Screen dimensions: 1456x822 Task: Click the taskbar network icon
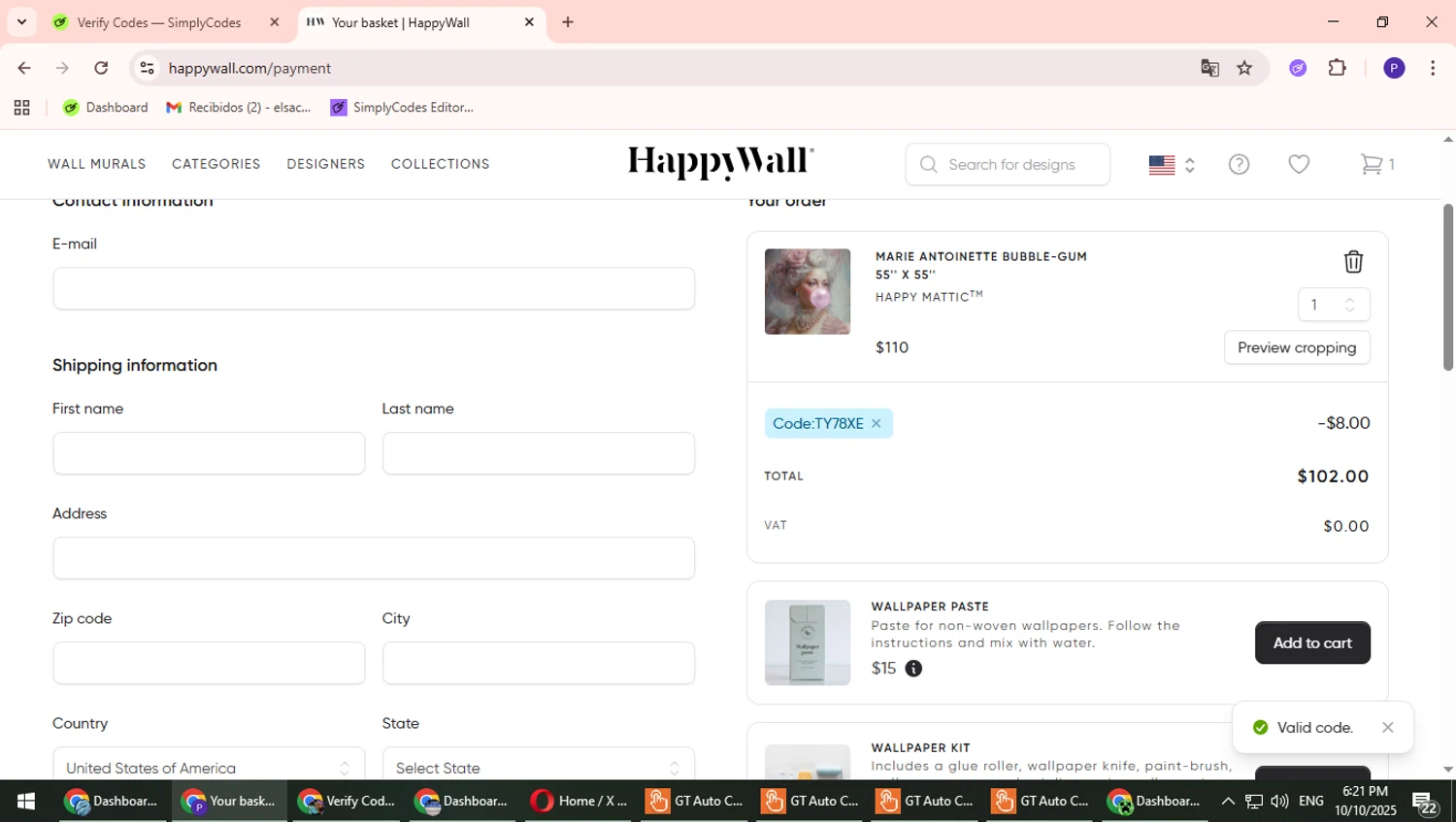(x=1254, y=802)
